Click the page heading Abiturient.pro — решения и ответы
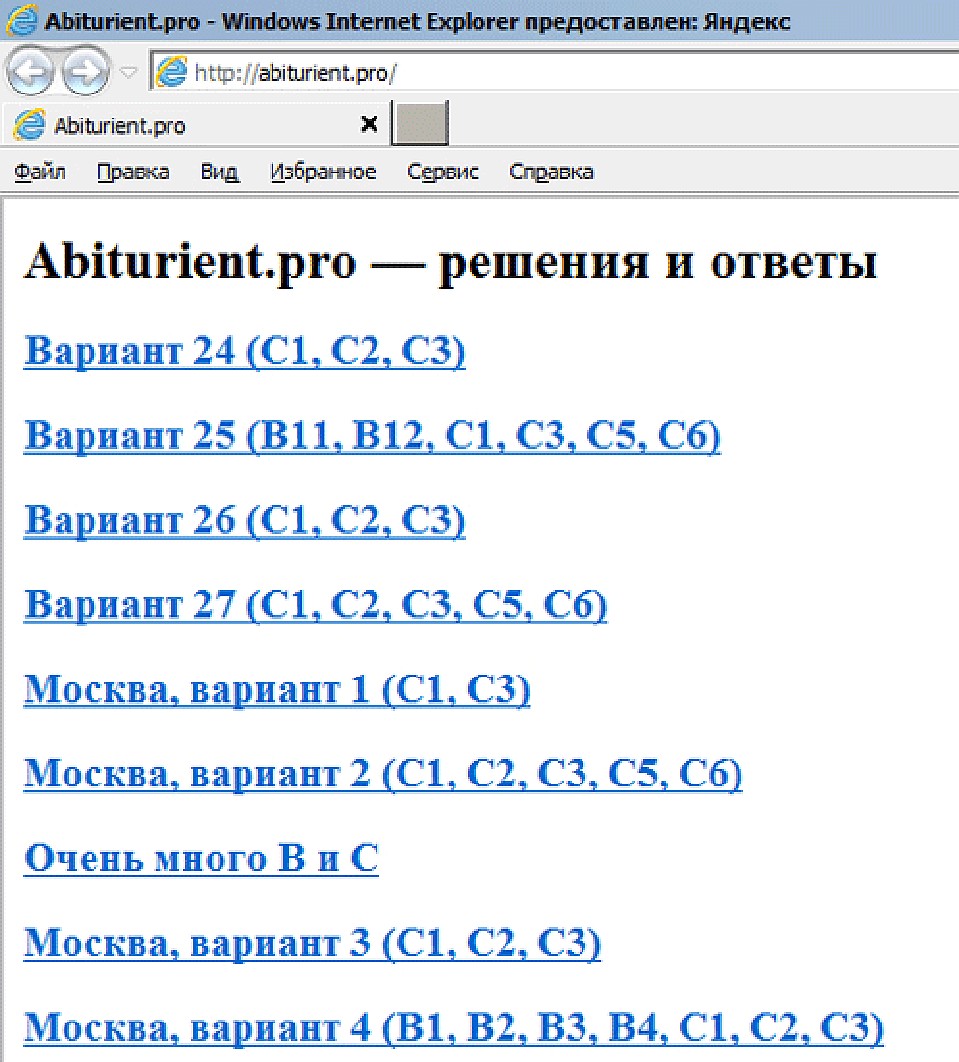This screenshot has width=959, height=1062. tap(450, 262)
